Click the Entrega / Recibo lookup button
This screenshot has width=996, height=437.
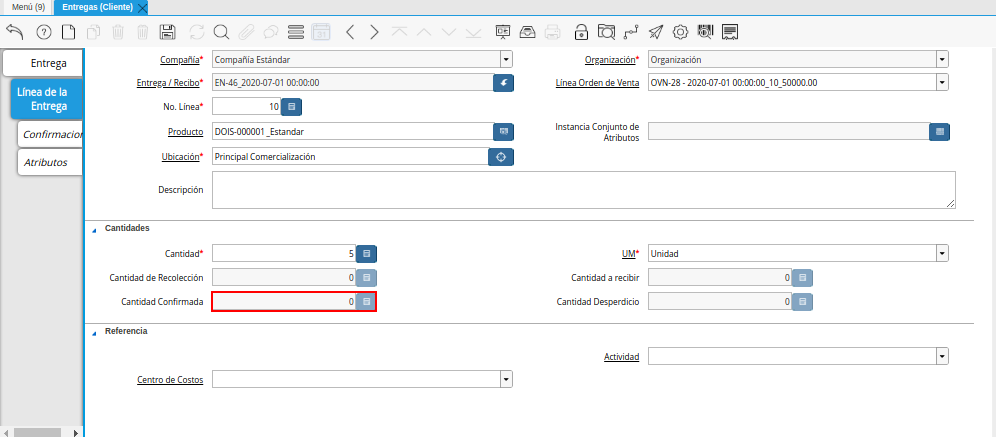pyautogui.click(x=504, y=83)
